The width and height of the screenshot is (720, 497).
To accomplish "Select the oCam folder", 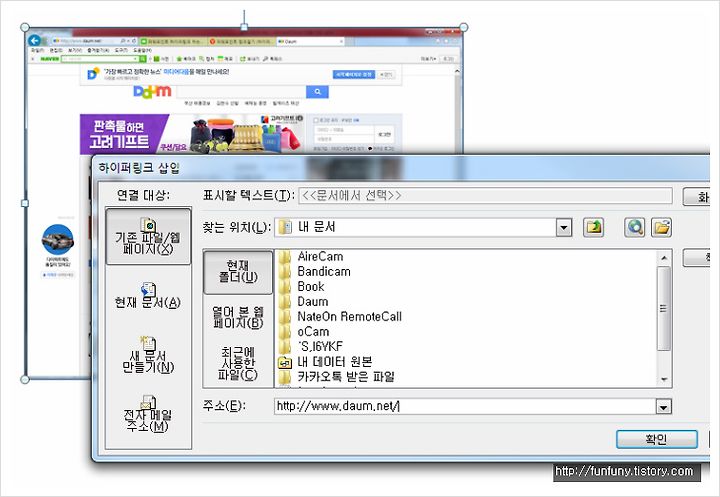I will click(313, 332).
